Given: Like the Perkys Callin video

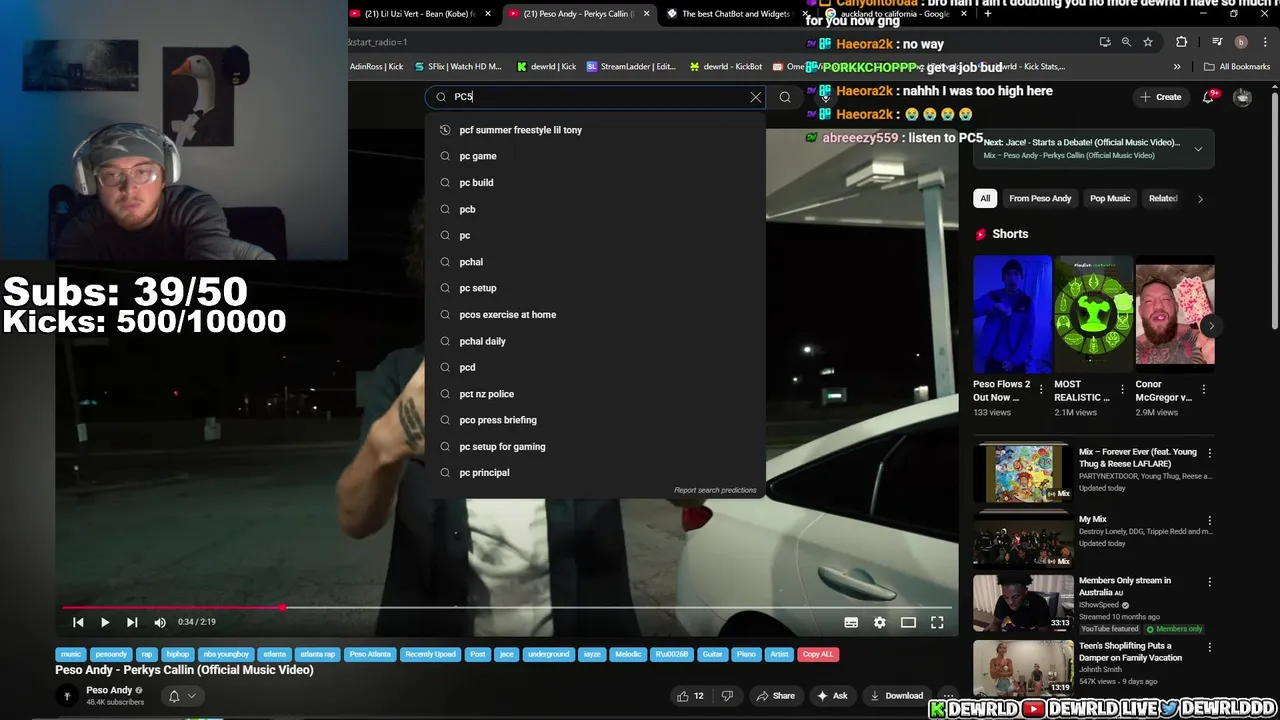Looking at the screenshot, I should [x=690, y=696].
